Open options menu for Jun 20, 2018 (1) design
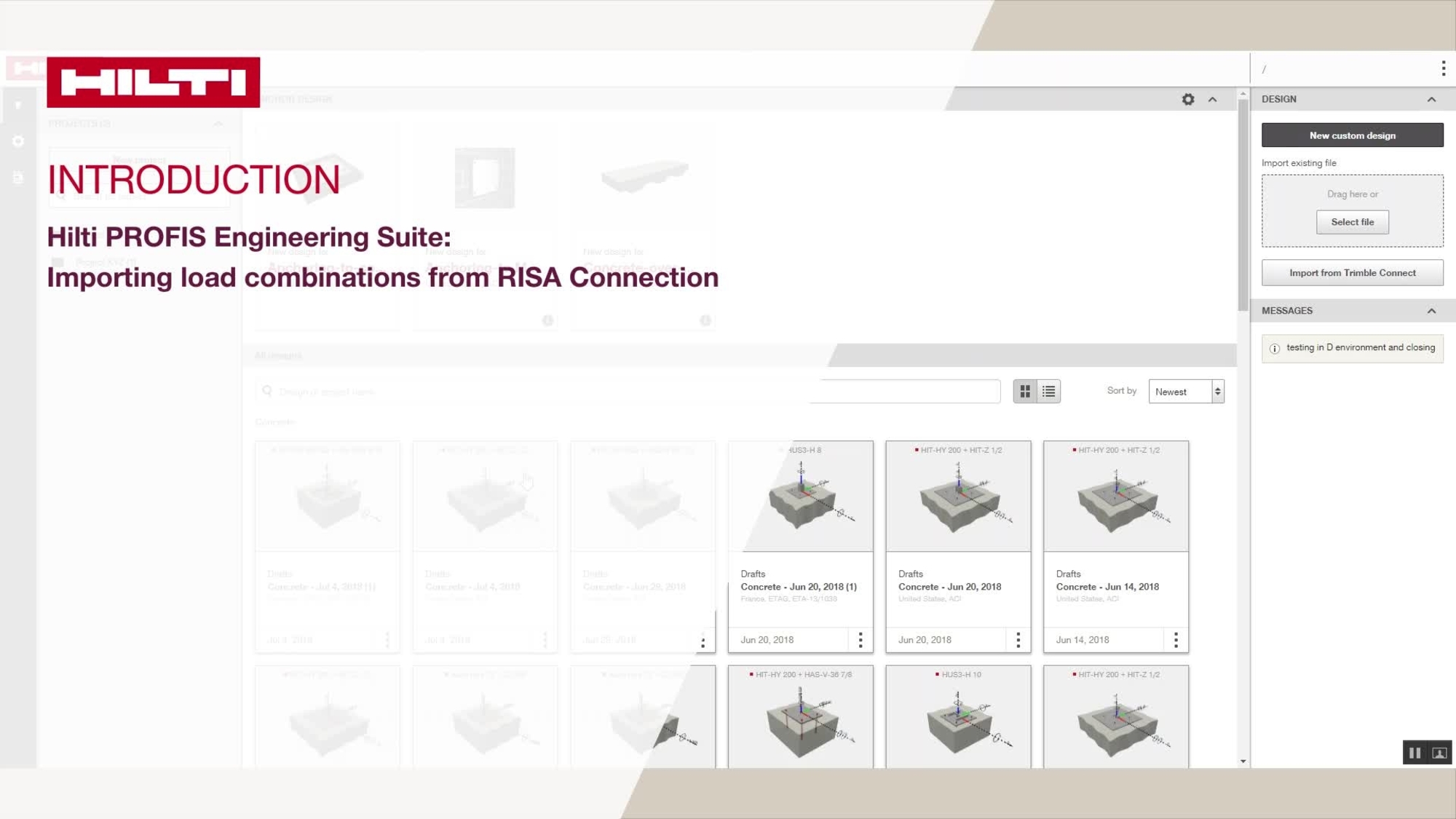The image size is (1456, 819). click(x=860, y=640)
